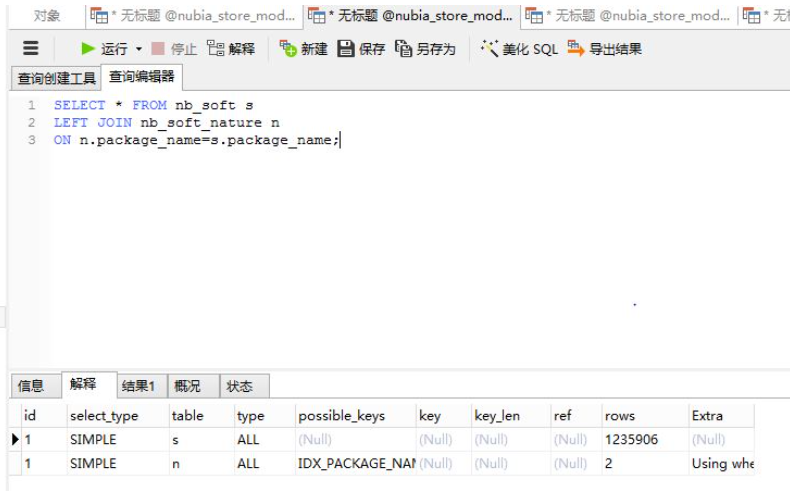Open the first 无标题 @nubia_store_mod query tab
790x491 pixels.
193,16
